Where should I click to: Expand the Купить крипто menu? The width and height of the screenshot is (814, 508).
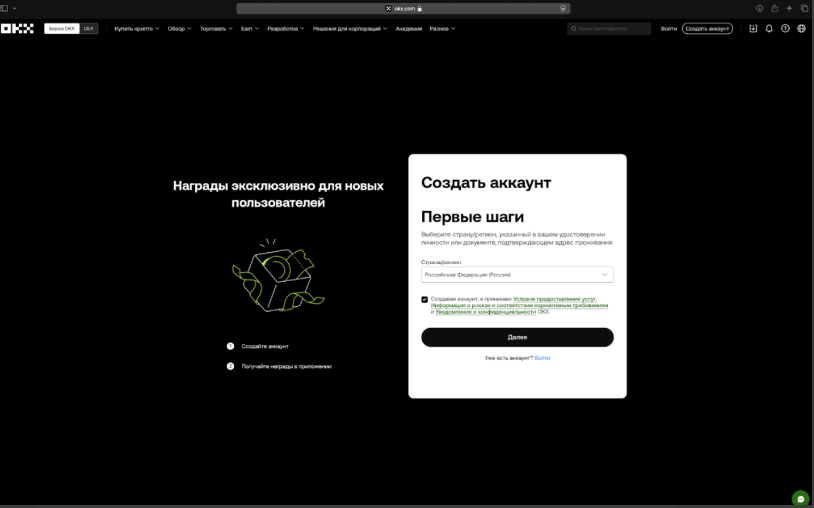point(137,29)
